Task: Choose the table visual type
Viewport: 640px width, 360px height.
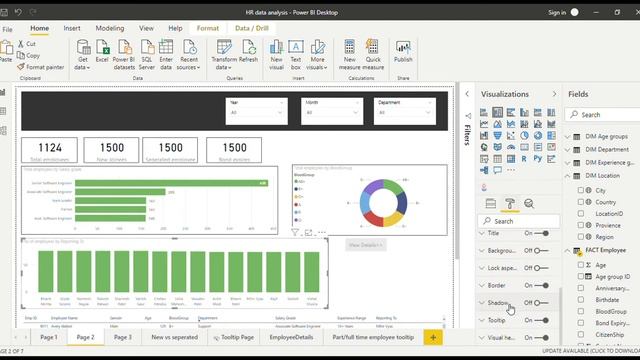Action: click(x=497, y=159)
